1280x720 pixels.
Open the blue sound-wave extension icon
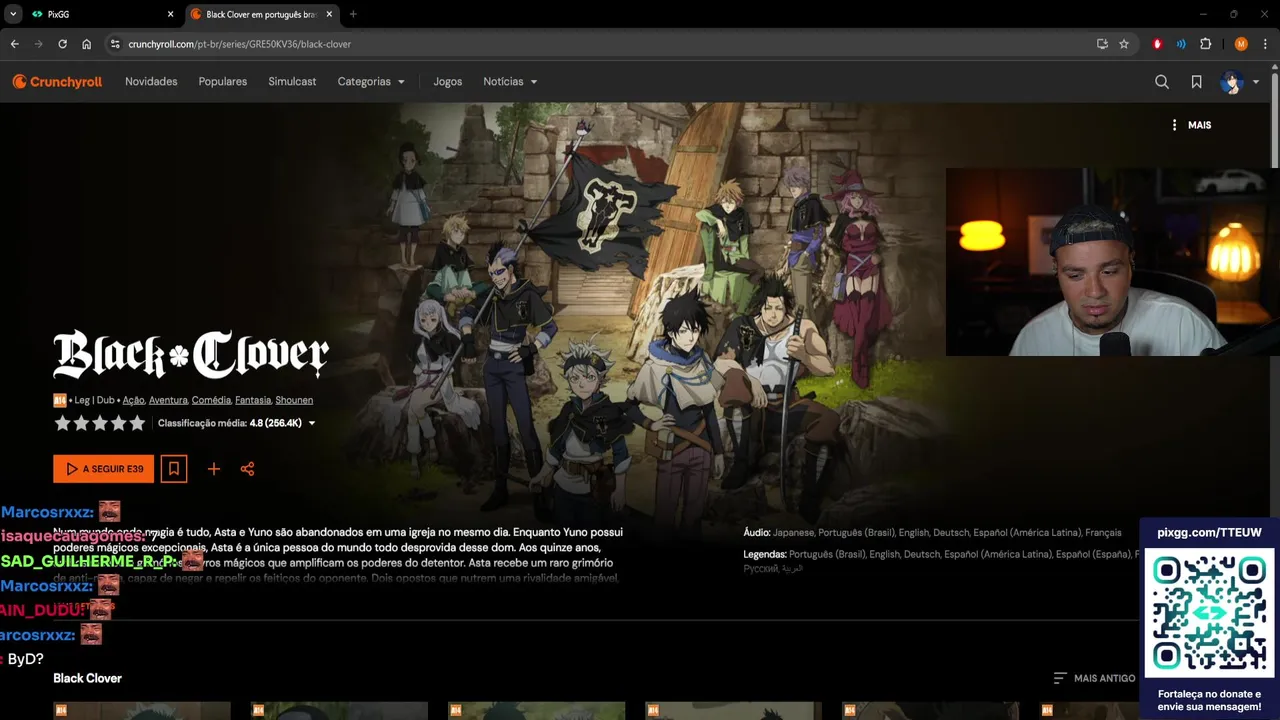point(1181,44)
